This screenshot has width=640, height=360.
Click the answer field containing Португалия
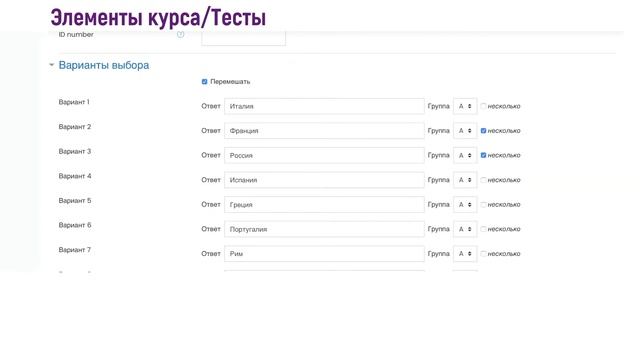(324, 229)
